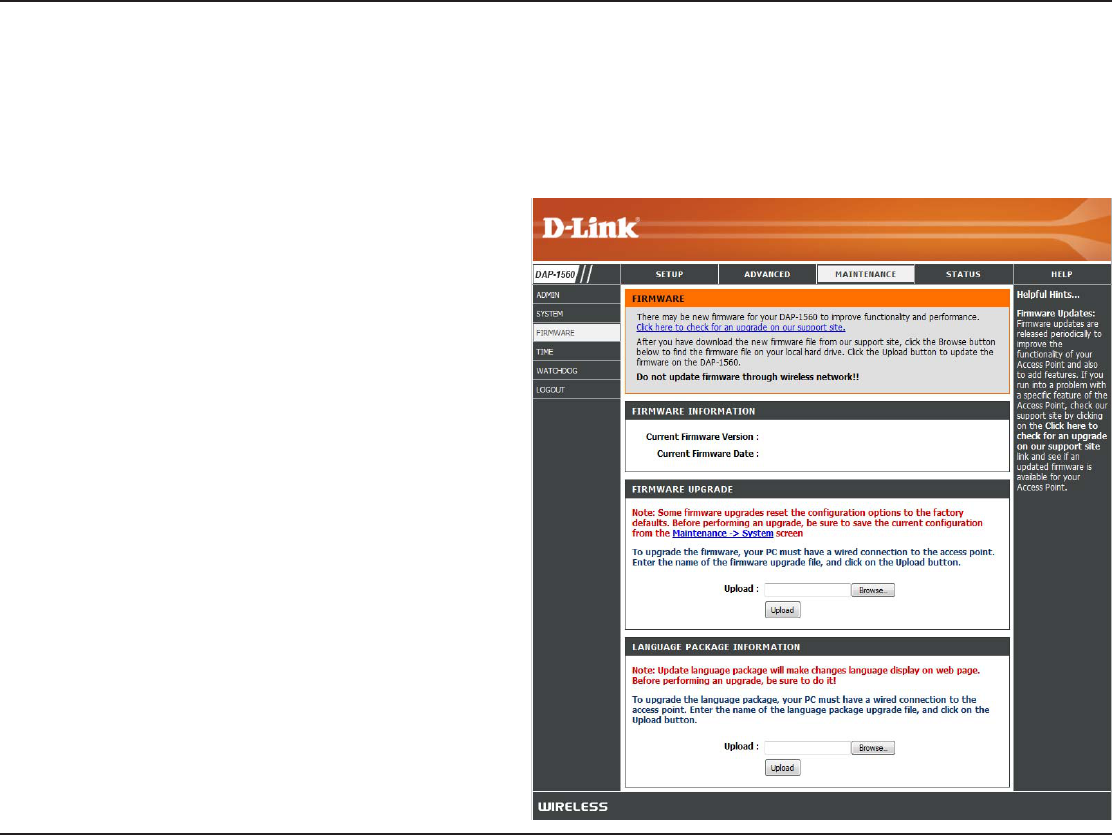Go to Admin in sidebar
This screenshot has height=835, width=1112.
[576, 294]
